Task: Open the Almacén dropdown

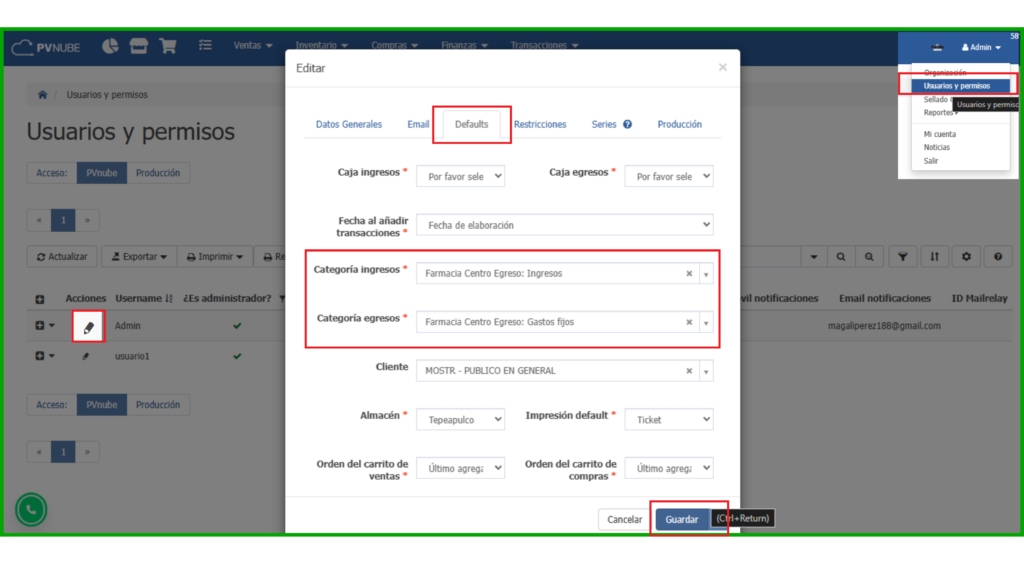Action: (460, 420)
